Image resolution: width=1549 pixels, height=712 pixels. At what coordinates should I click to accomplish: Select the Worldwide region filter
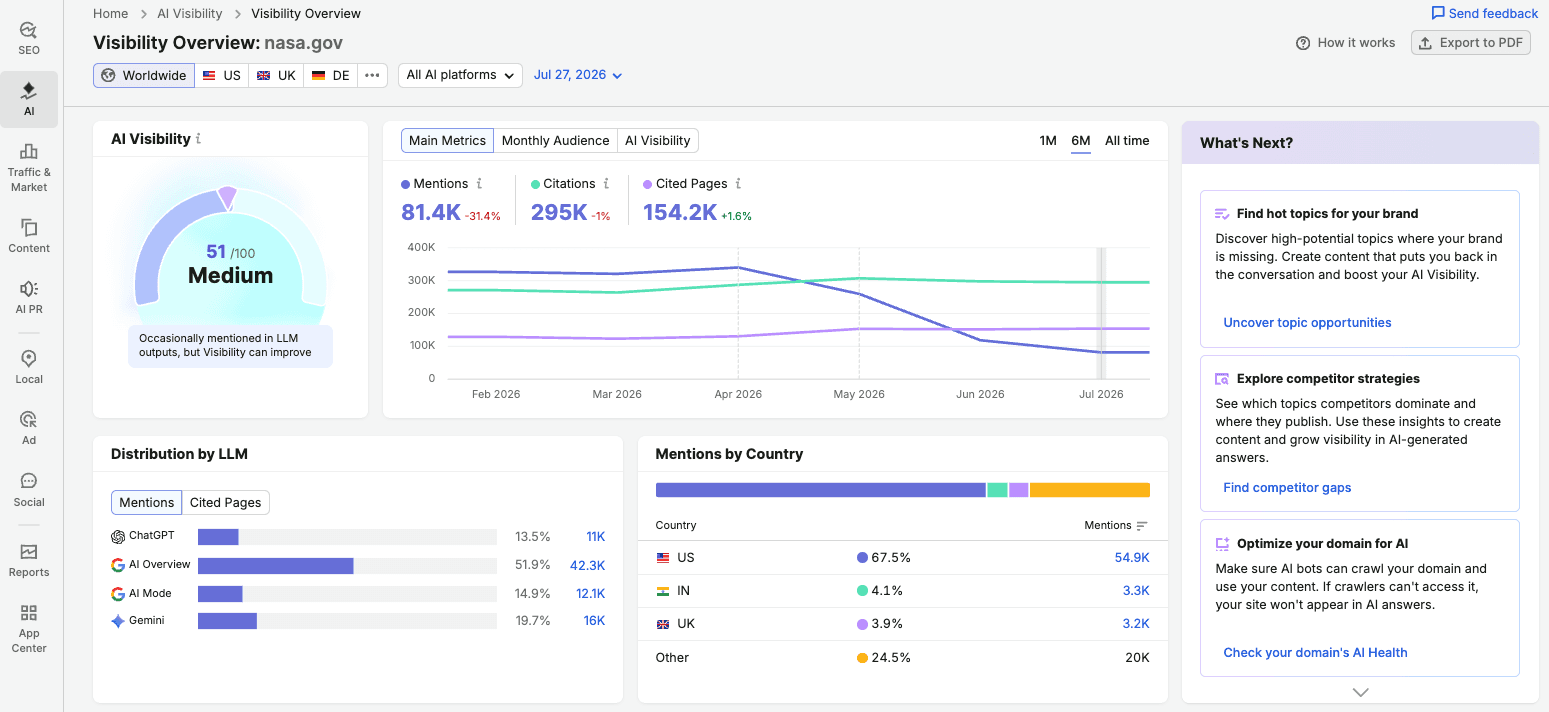coord(144,75)
